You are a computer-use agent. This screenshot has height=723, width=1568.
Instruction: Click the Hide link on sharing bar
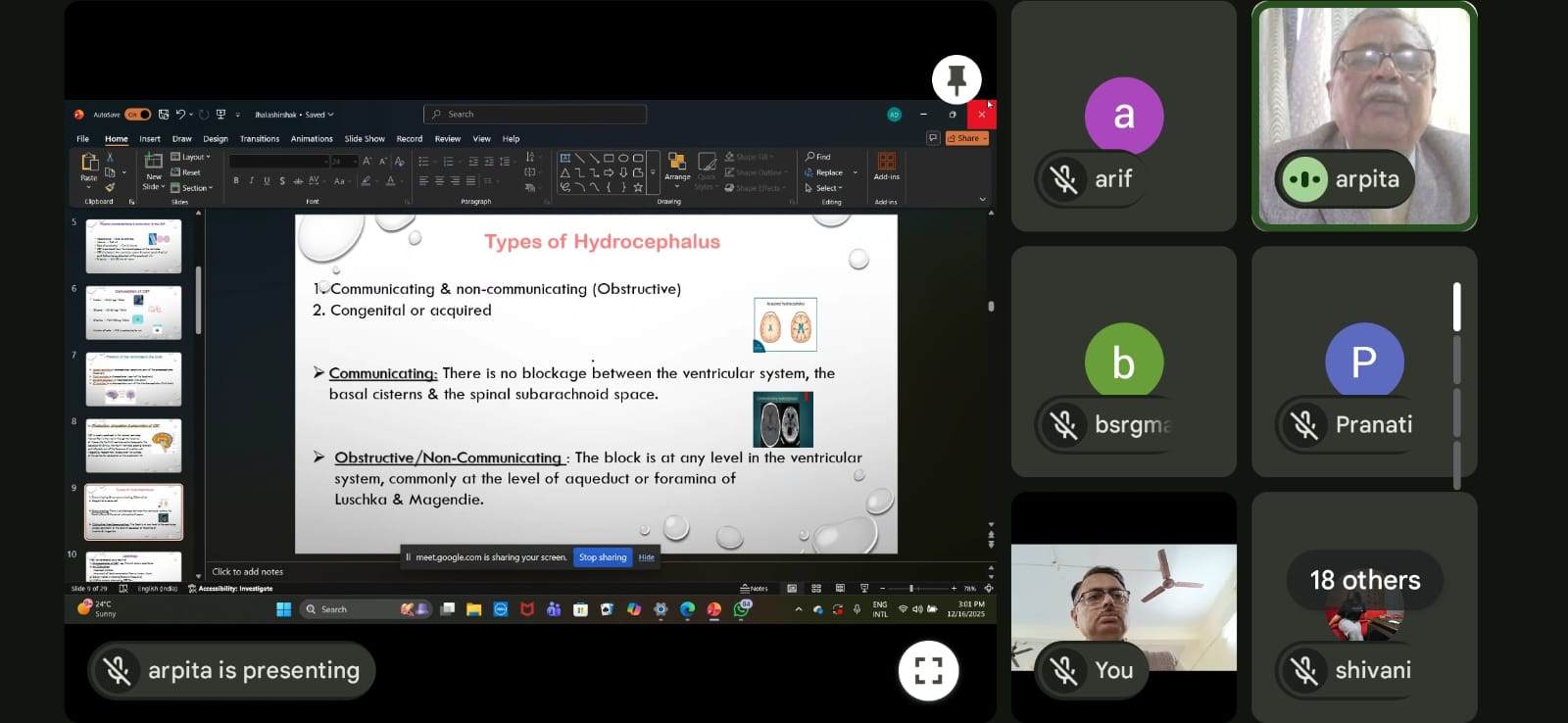[646, 557]
